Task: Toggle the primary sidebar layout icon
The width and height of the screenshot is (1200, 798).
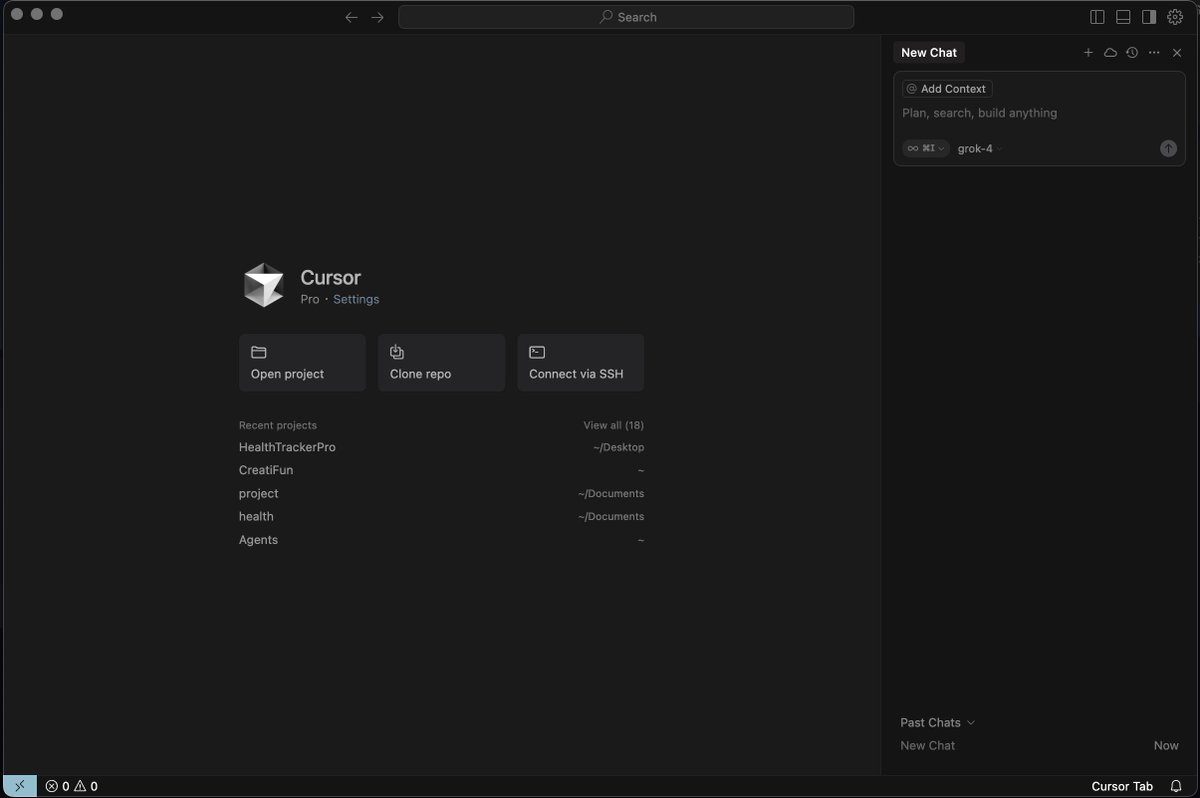Action: click(1097, 17)
